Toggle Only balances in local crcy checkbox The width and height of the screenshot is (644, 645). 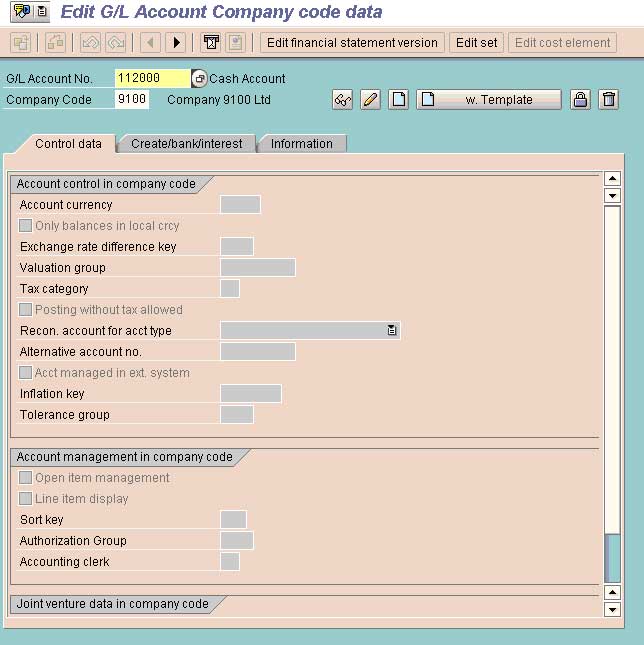[x=25, y=225]
